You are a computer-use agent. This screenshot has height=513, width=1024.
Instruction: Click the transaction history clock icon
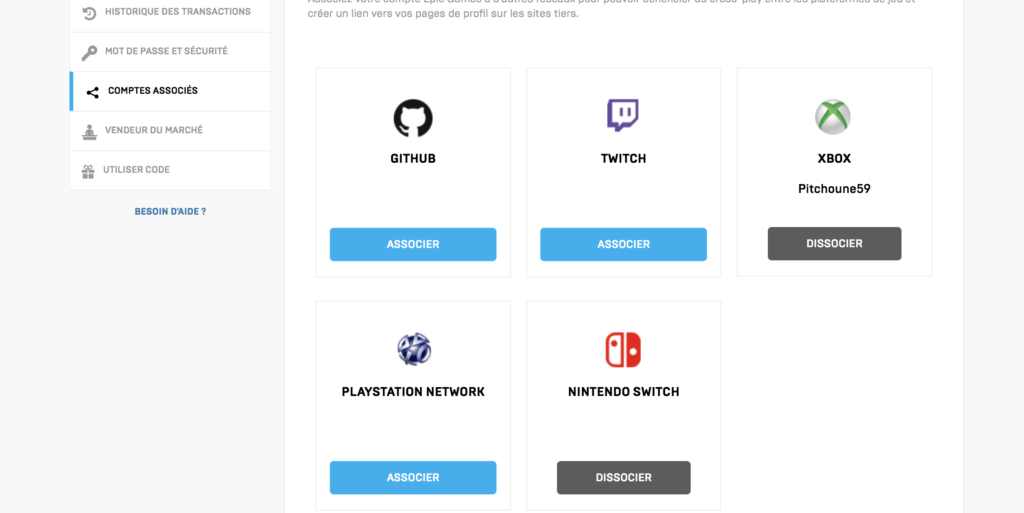pyautogui.click(x=89, y=13)
